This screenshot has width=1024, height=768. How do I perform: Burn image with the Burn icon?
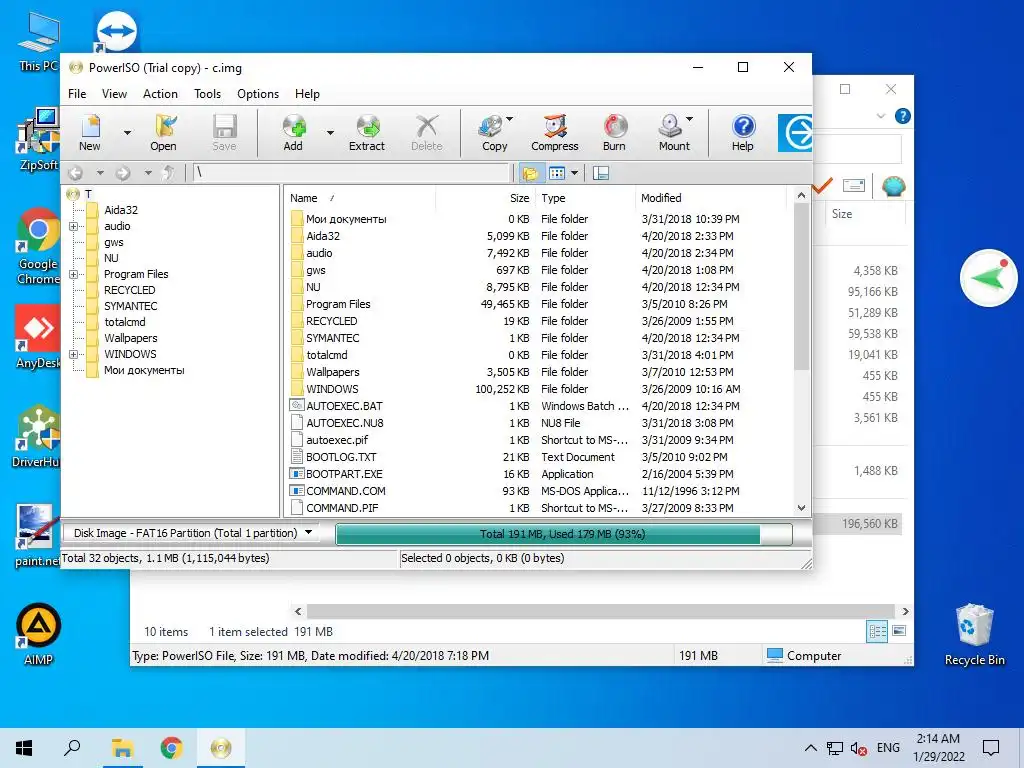(x=615, y=133)
